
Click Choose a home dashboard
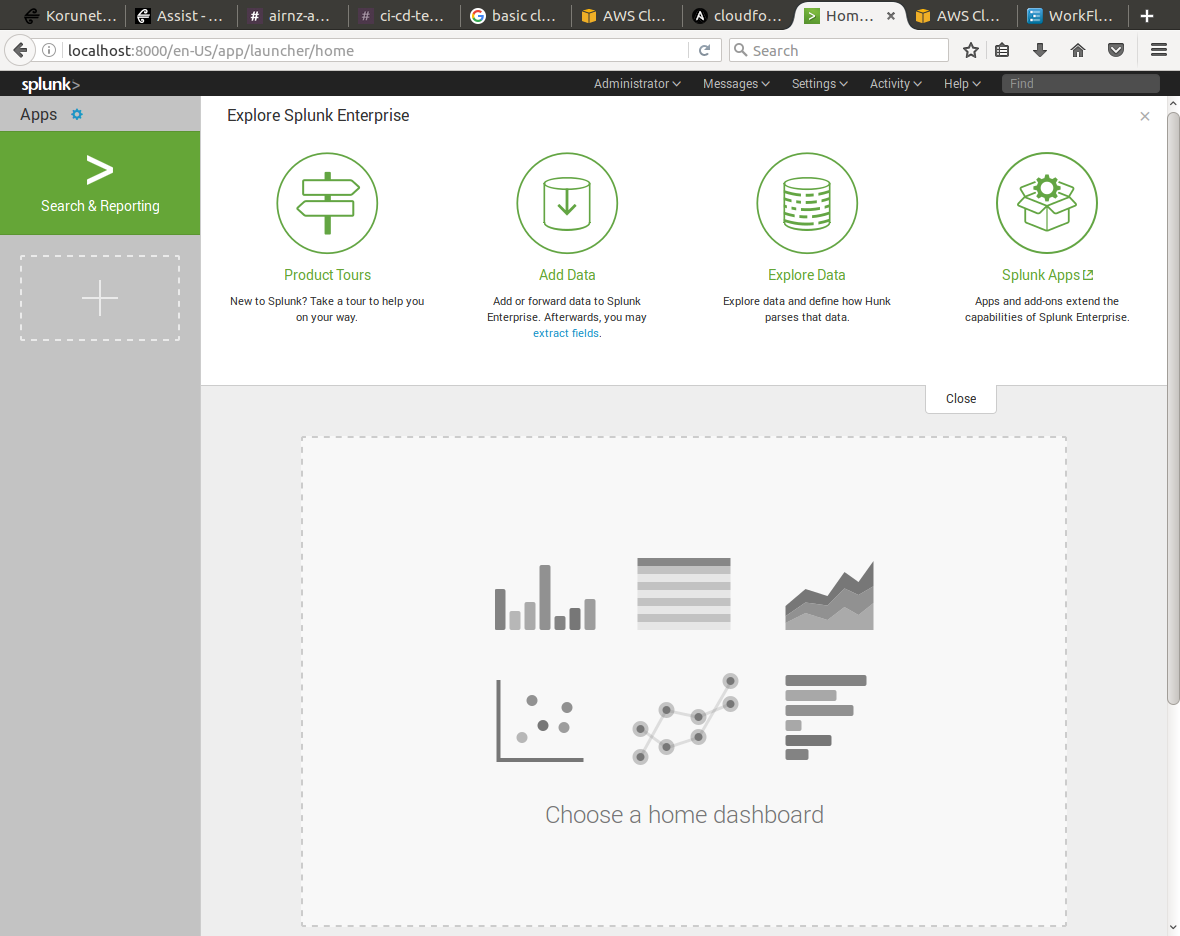click(x=684, y=815)
